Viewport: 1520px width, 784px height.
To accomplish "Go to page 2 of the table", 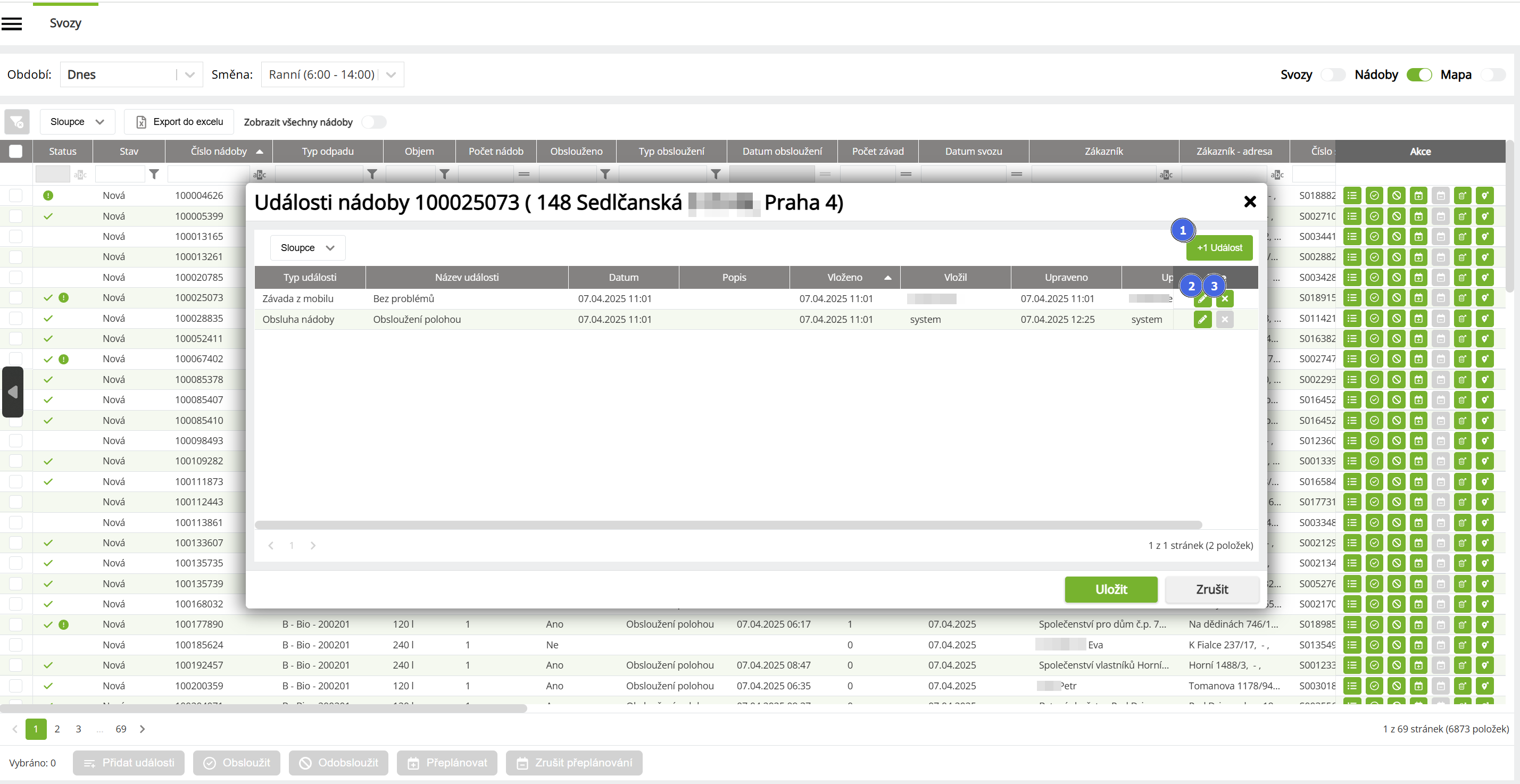I will point(57,729).
